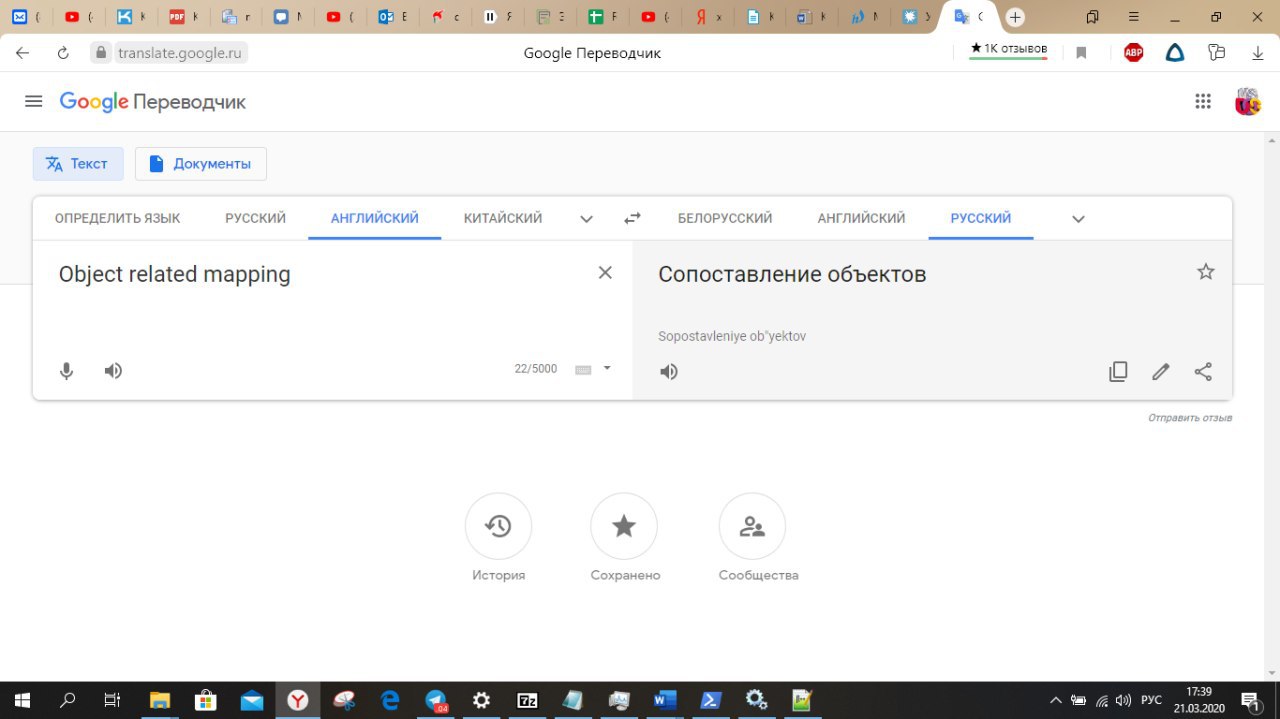The height and width of the screenshot is (719, 1280).
Task: Share the translation
Action: click(x=1203, y=372)
